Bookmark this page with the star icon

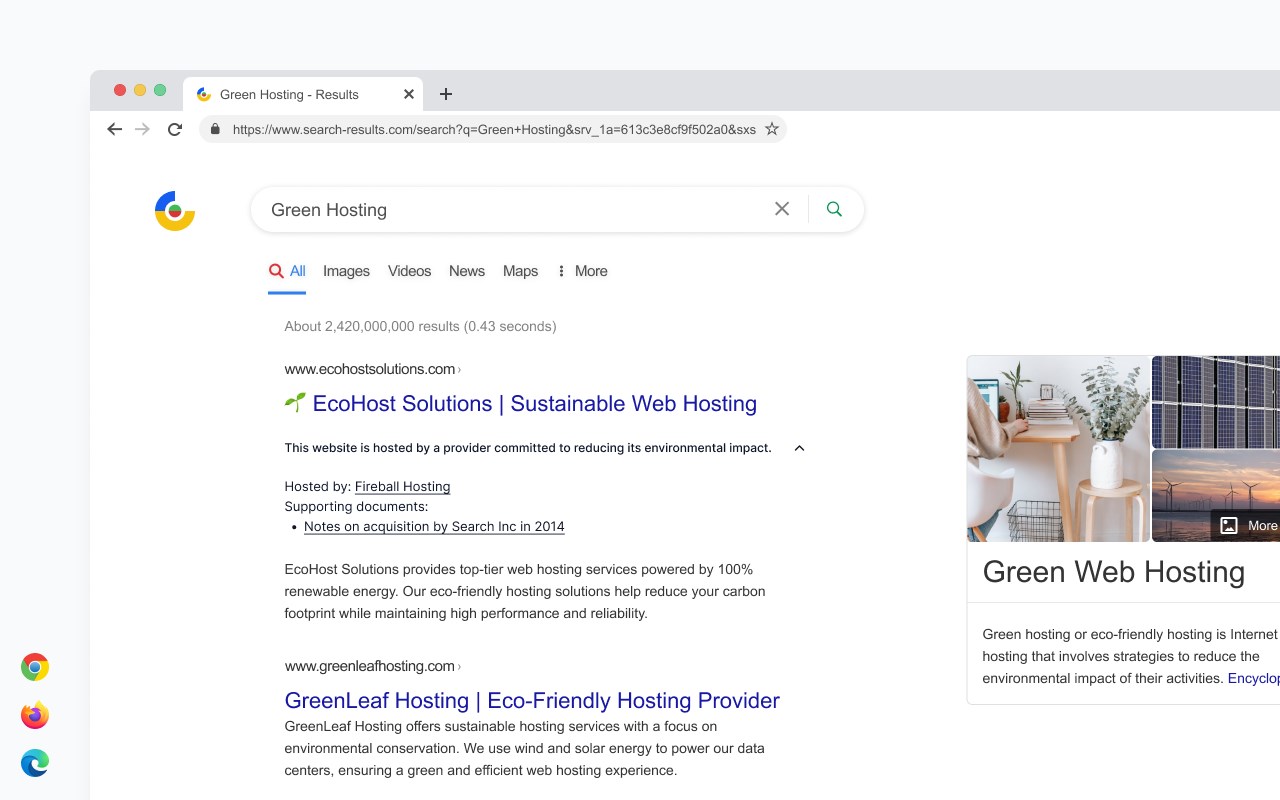[772, 129]
